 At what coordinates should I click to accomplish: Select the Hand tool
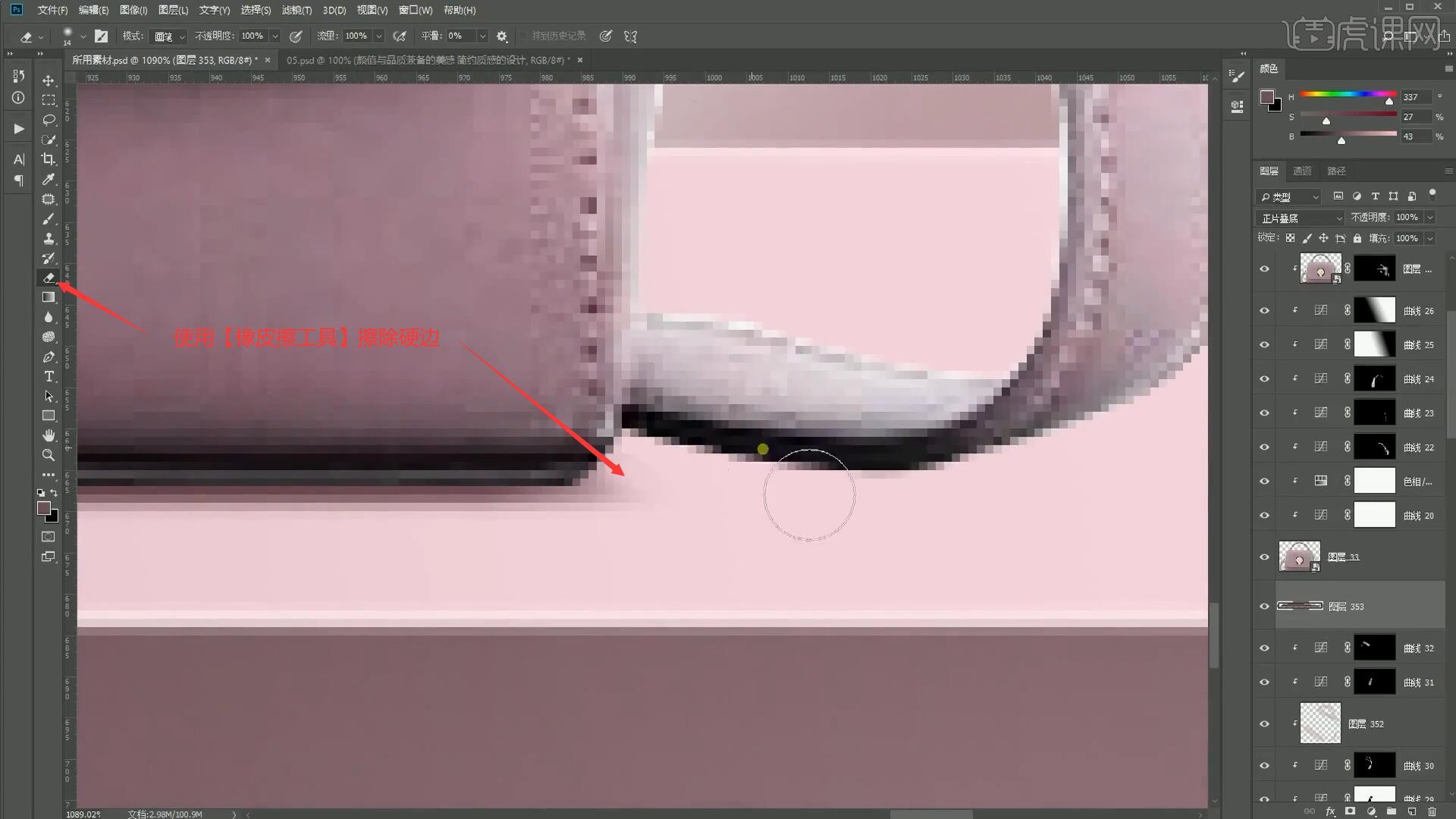[49, 435]
